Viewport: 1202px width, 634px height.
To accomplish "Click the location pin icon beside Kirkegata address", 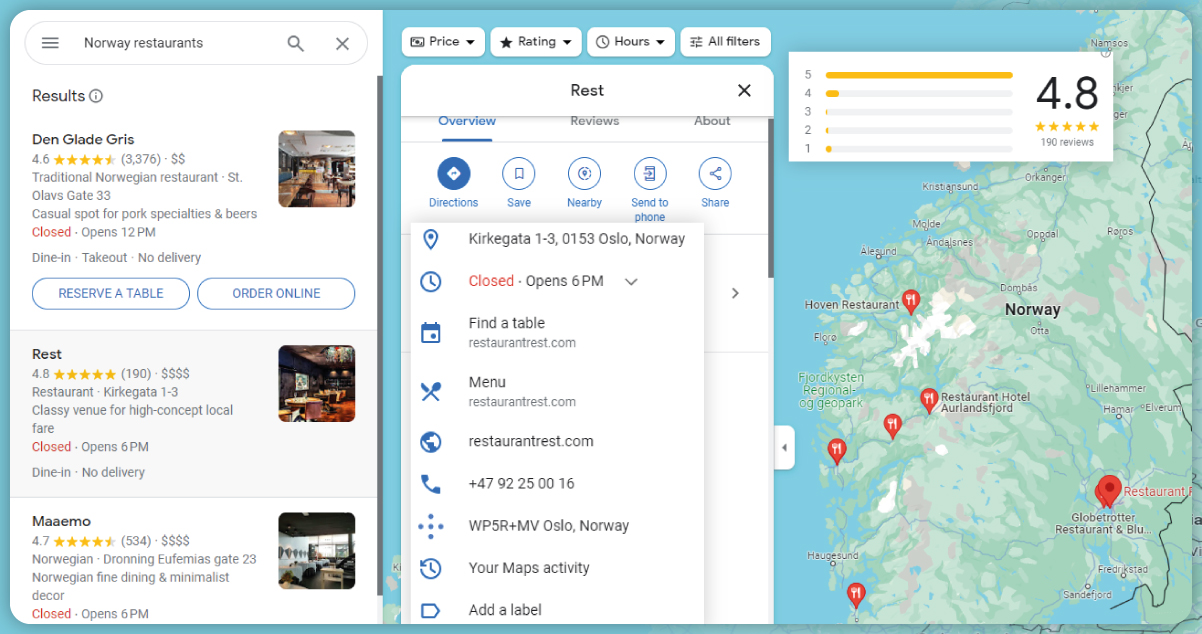I will tap(430, 239).
